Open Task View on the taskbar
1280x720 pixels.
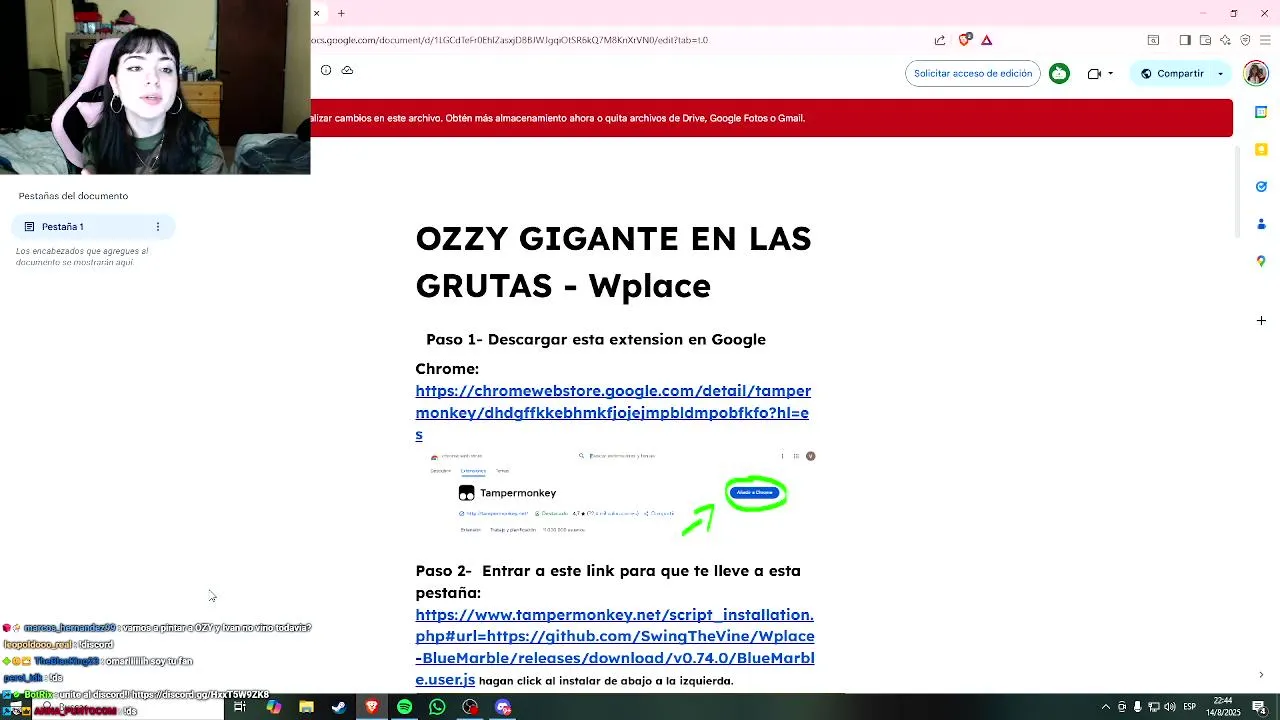[240, 707]
